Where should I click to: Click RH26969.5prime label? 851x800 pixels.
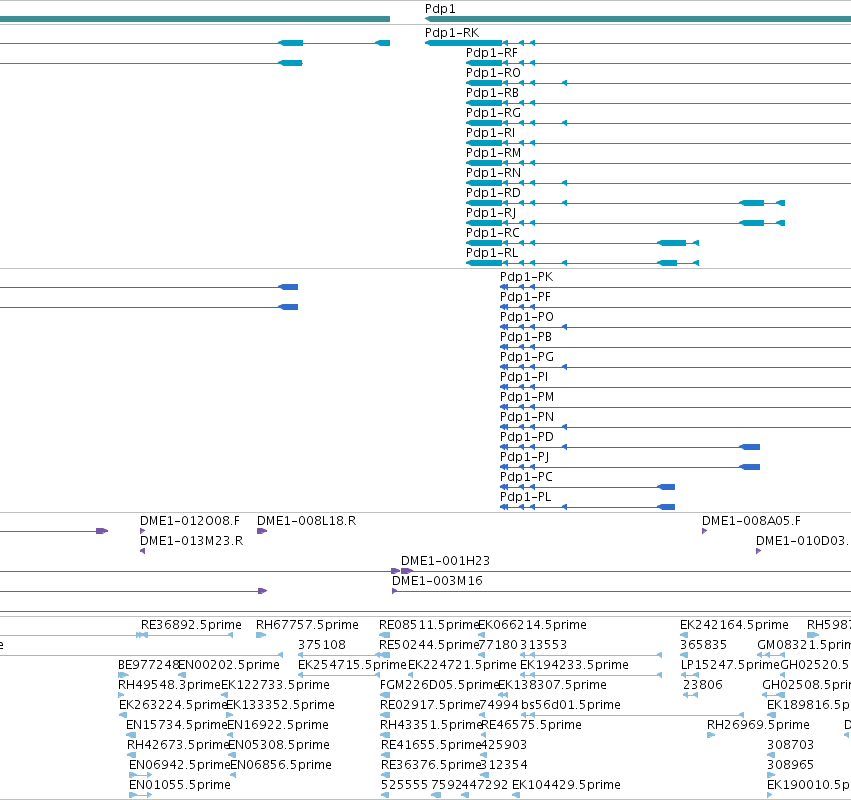click(758, 725)
